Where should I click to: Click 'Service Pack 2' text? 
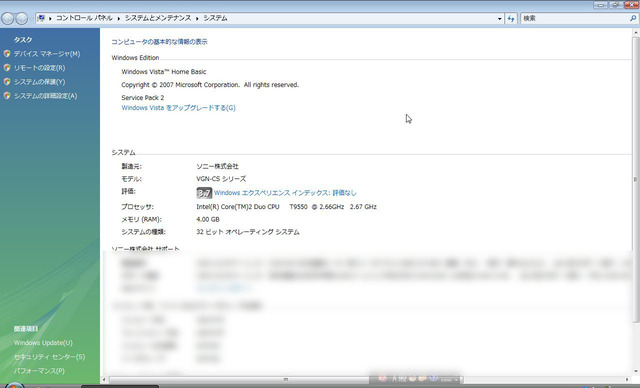(142, 98)
